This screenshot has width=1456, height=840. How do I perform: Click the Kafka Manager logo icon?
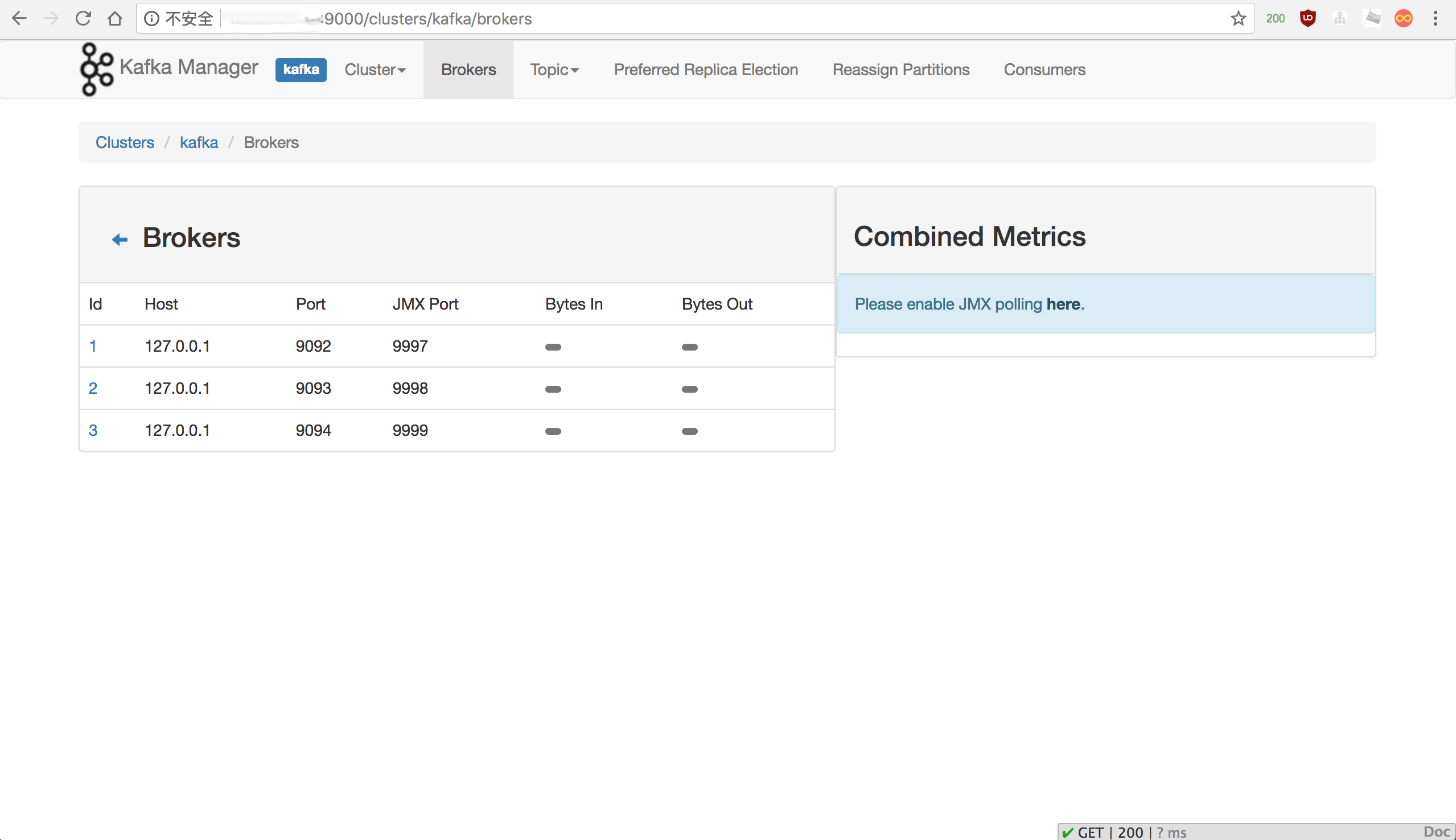(x=96, y=69)
